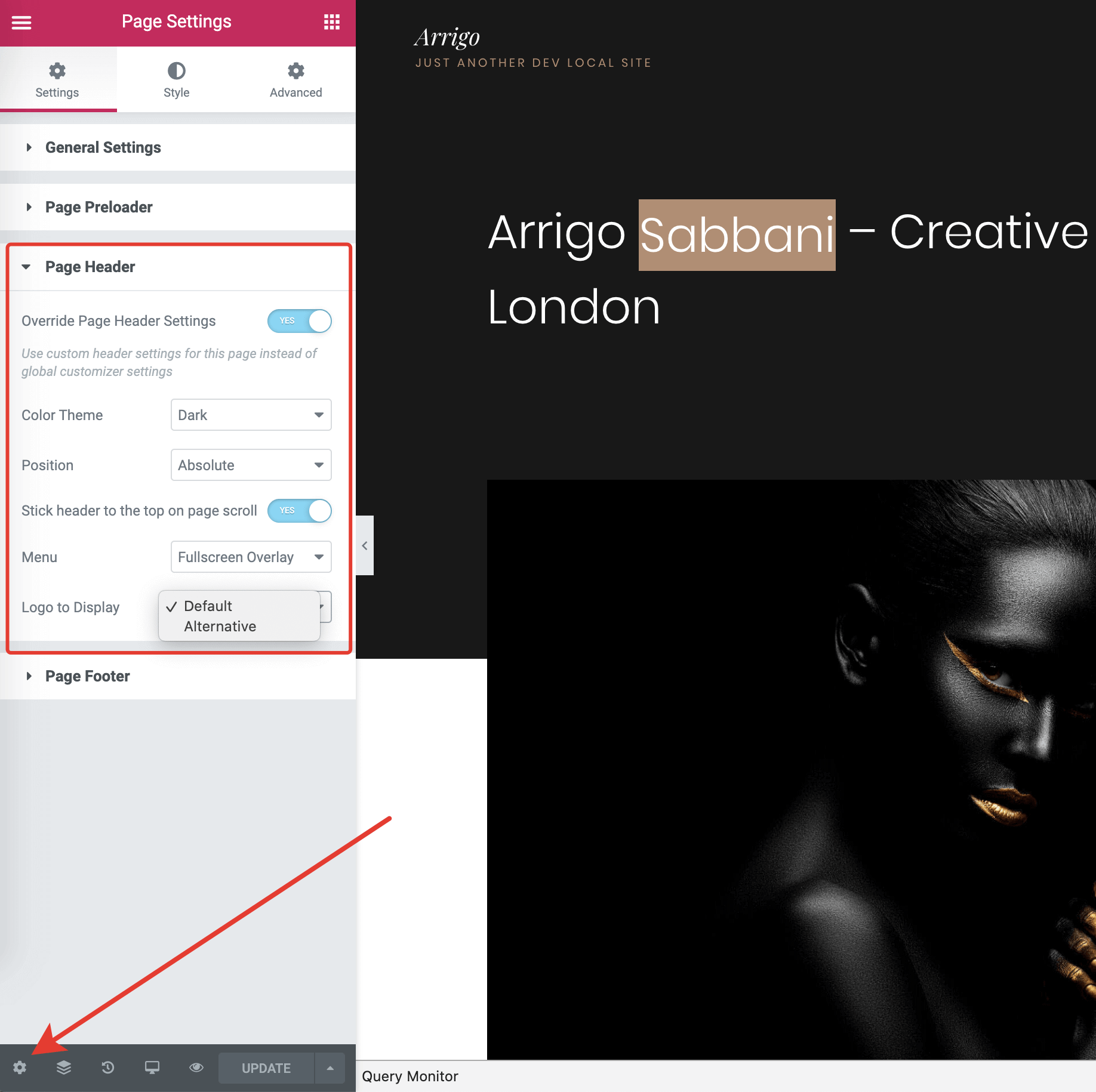Open the Query Monitor bar

pyautogui.click(x=410, y=1076)
